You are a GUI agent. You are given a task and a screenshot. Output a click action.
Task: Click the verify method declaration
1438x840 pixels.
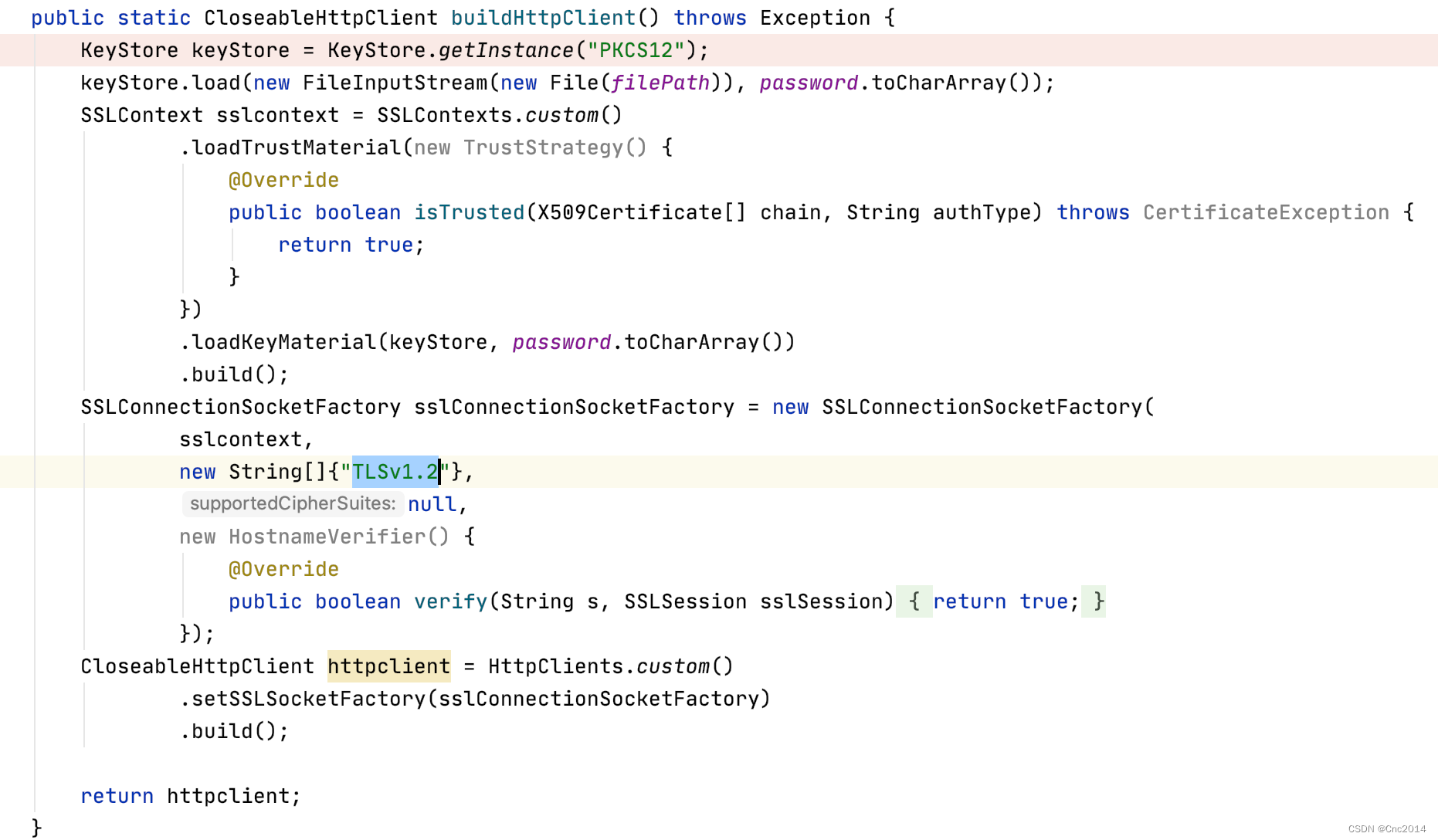tap(450, 601)
